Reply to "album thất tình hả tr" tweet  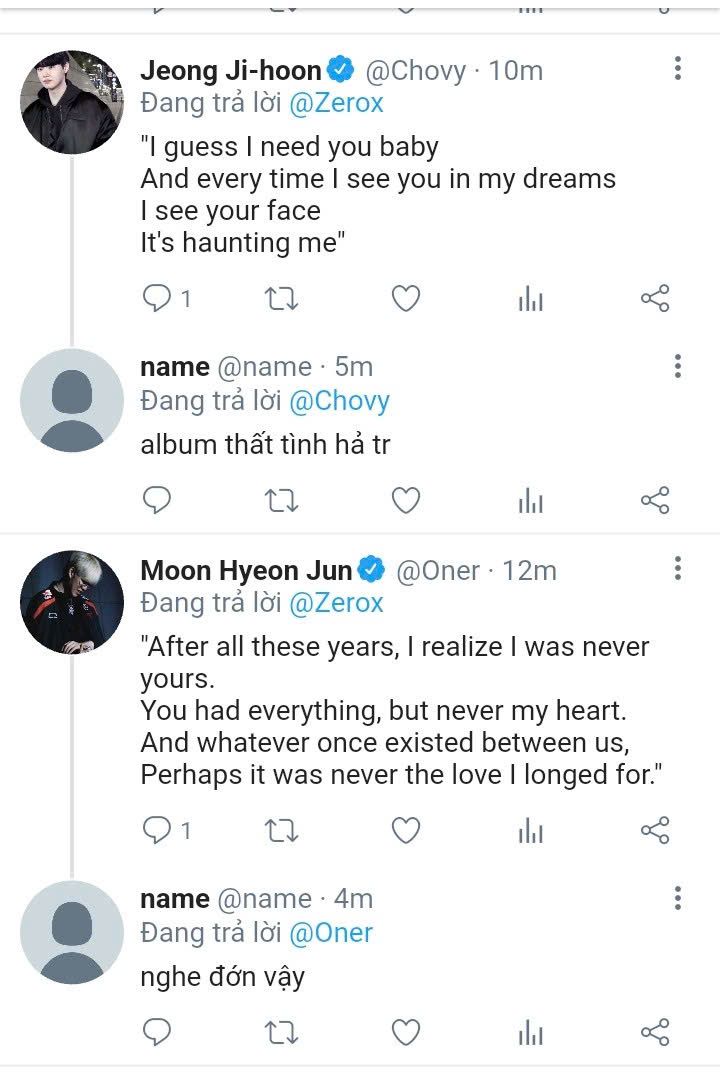pos(158,500)
